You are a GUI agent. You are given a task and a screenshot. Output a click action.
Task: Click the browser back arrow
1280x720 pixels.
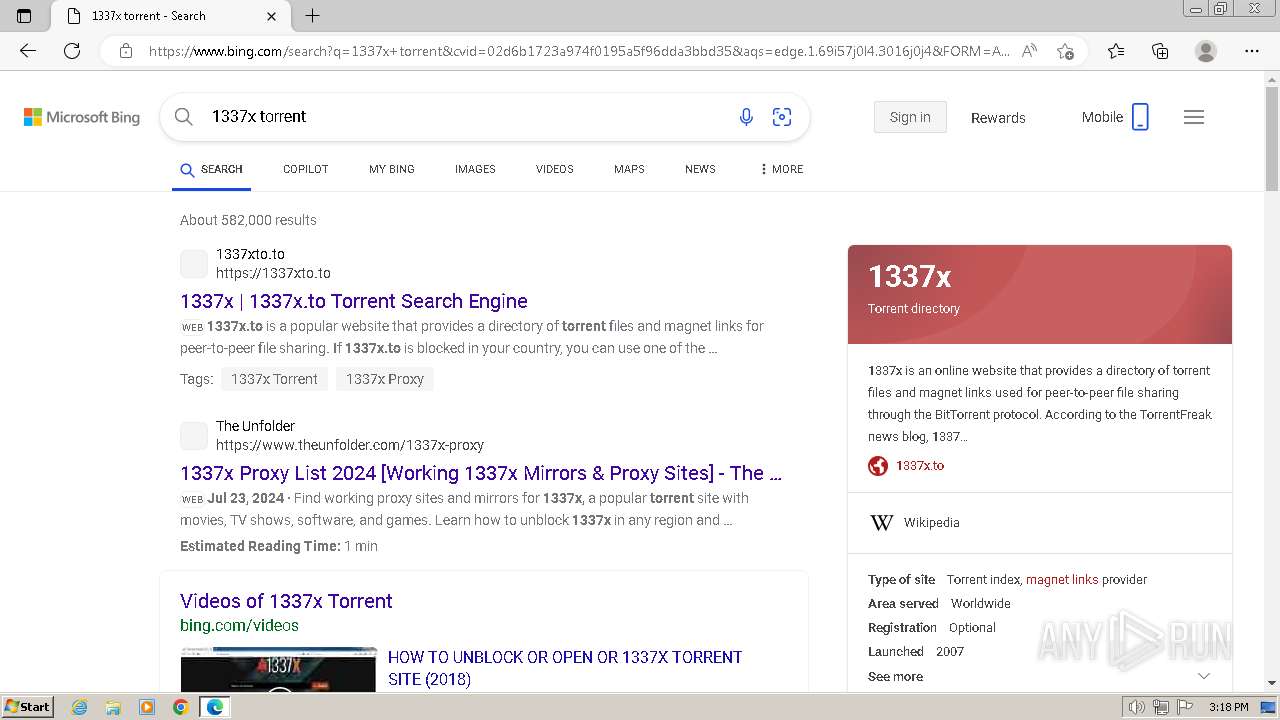(28, 51)
